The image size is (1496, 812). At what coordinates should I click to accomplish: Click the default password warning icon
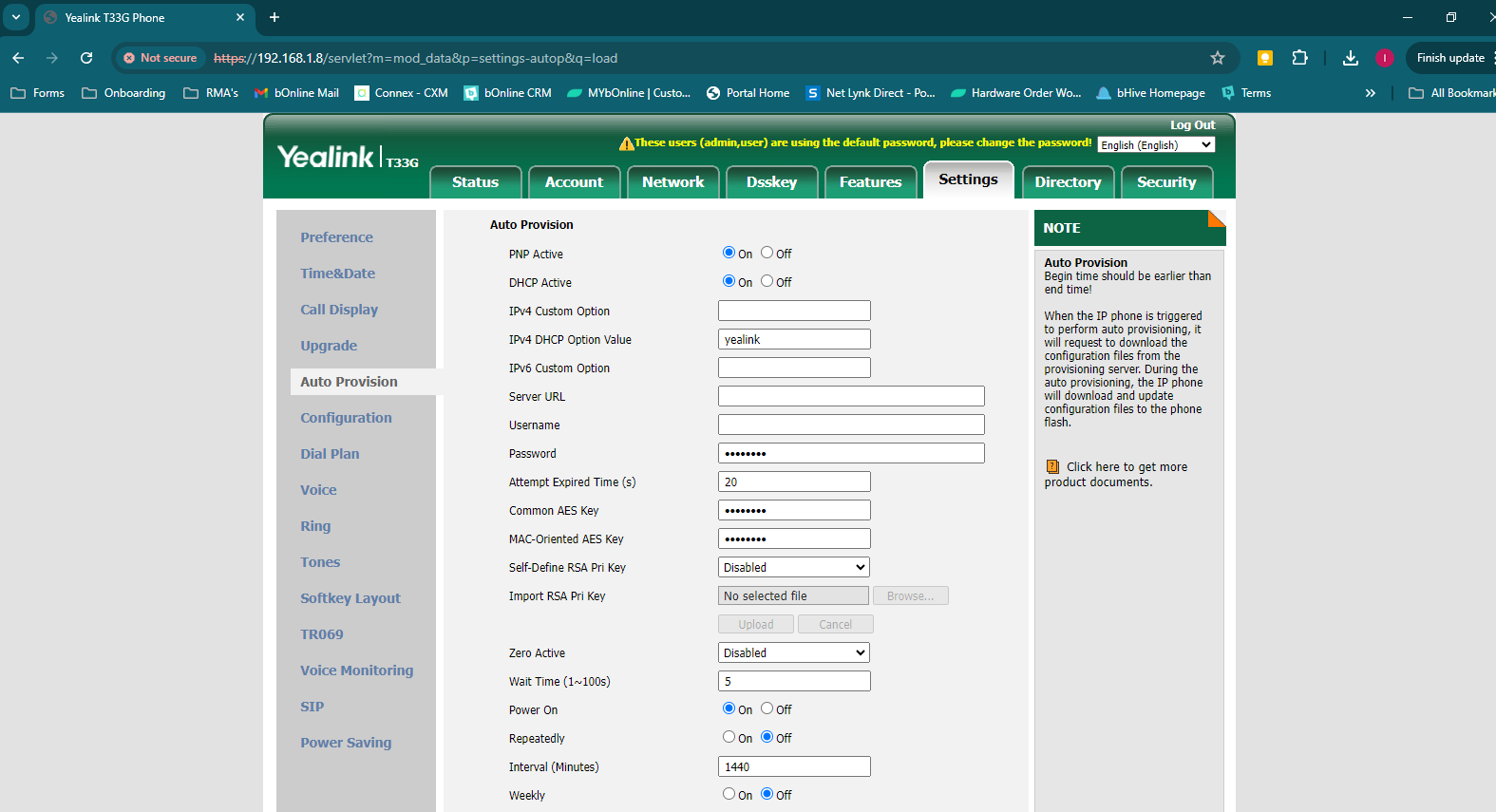point(626,143)
